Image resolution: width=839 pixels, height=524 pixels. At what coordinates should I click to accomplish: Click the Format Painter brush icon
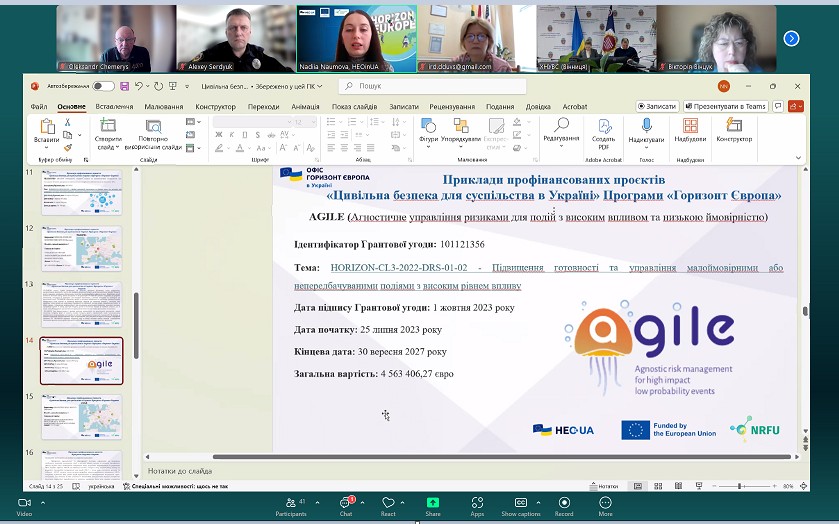tap(68, 148)
